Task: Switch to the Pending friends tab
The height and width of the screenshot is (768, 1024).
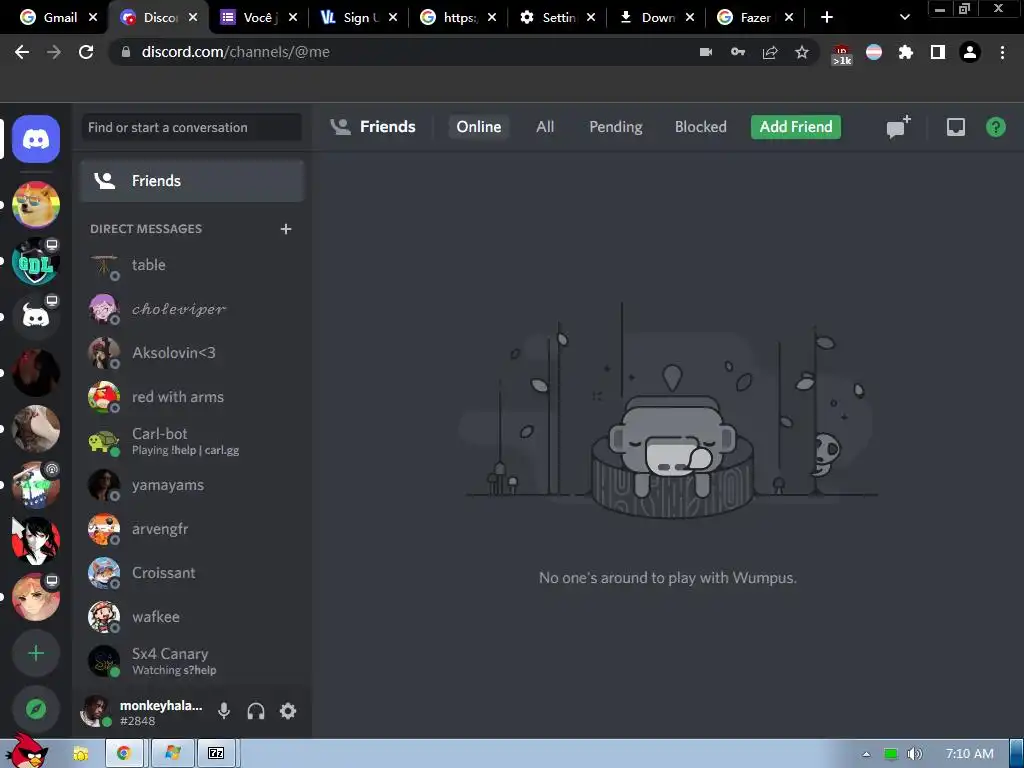Action: [x=616, y=127]
